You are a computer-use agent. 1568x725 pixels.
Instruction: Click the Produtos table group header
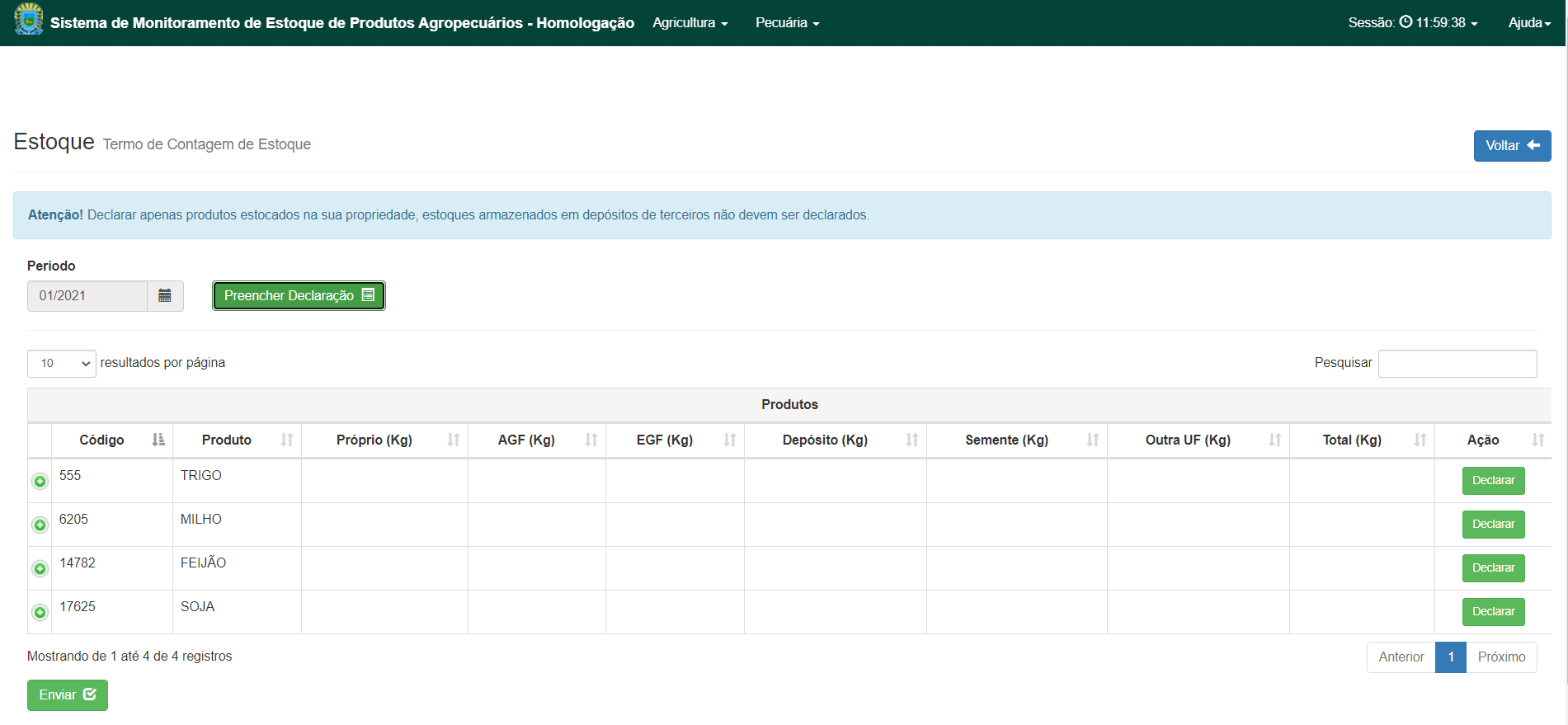pos(789,405)
